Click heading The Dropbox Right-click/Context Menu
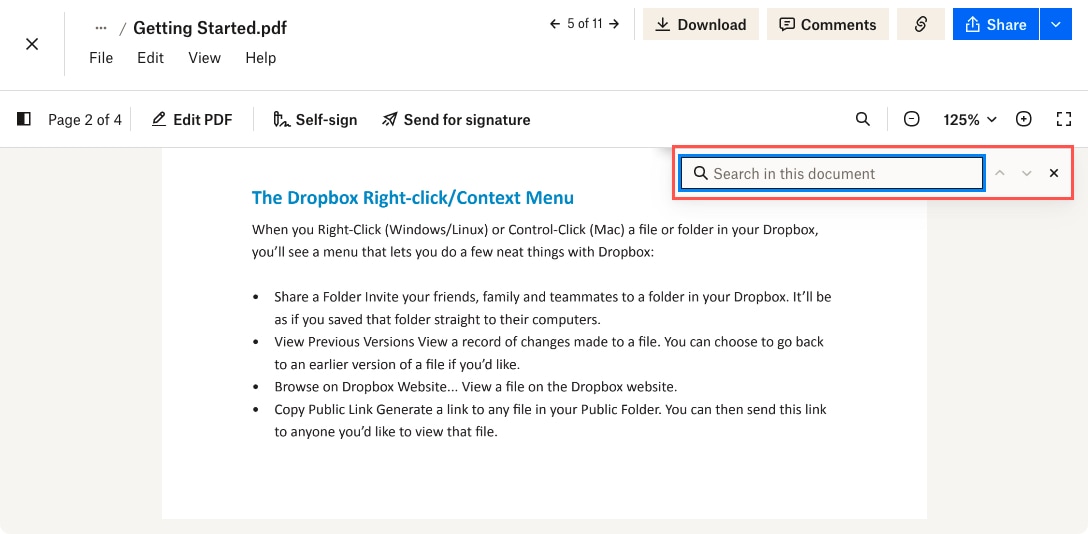 [412, 198]
